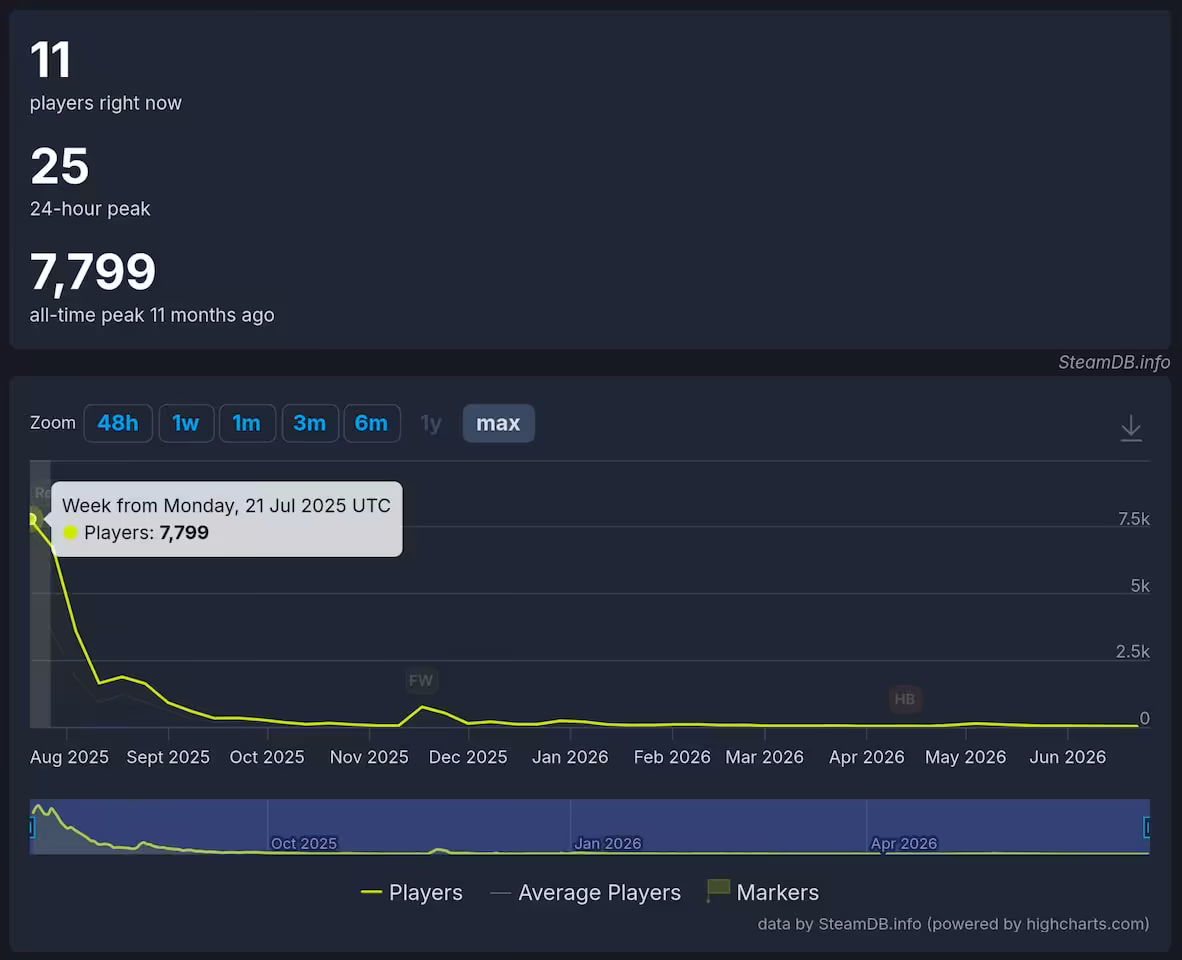Click the Jun 2026 axis label

[1067, 757]
